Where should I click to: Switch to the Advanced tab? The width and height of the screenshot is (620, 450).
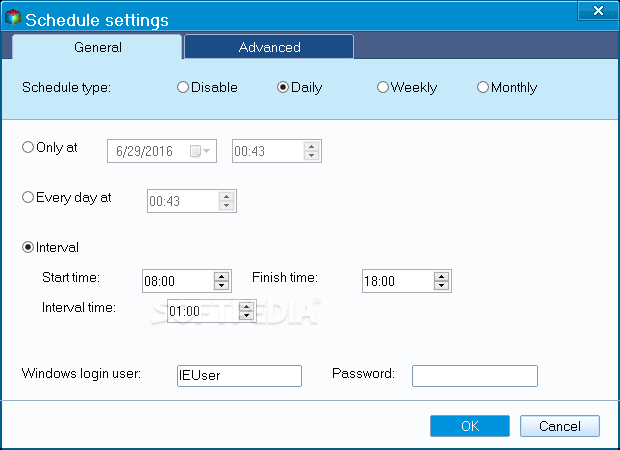[x=269, y=47]
